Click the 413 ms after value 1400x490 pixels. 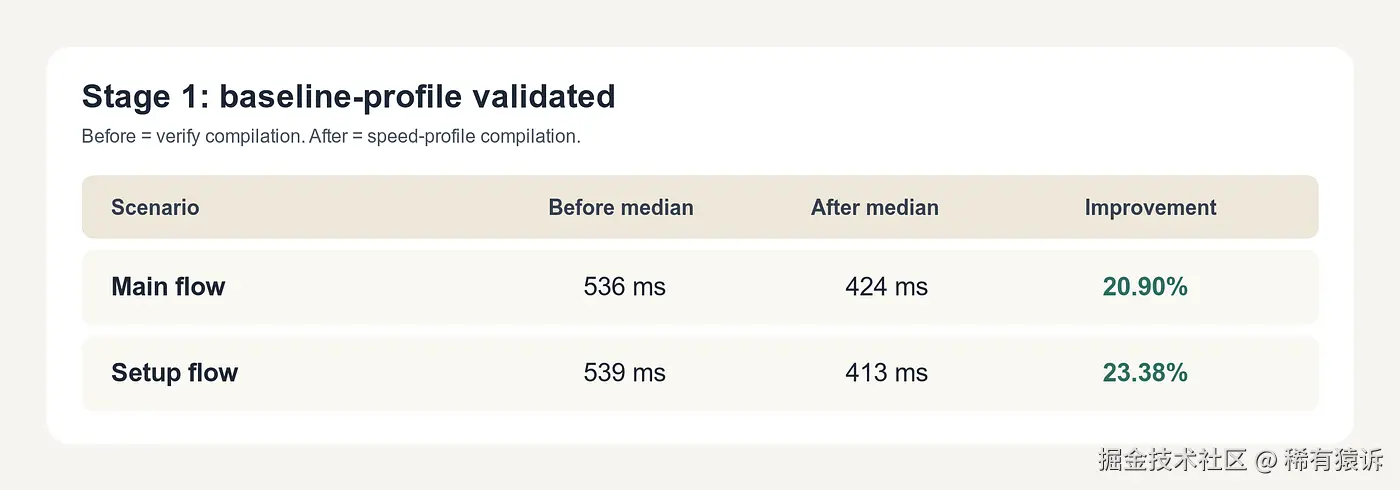tap(886, 373)
